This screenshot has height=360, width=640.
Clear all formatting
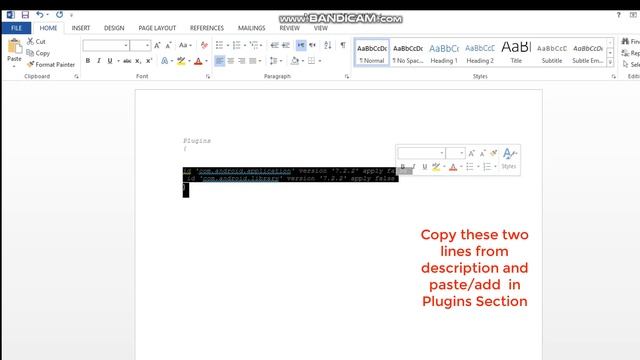coord(204,45)
